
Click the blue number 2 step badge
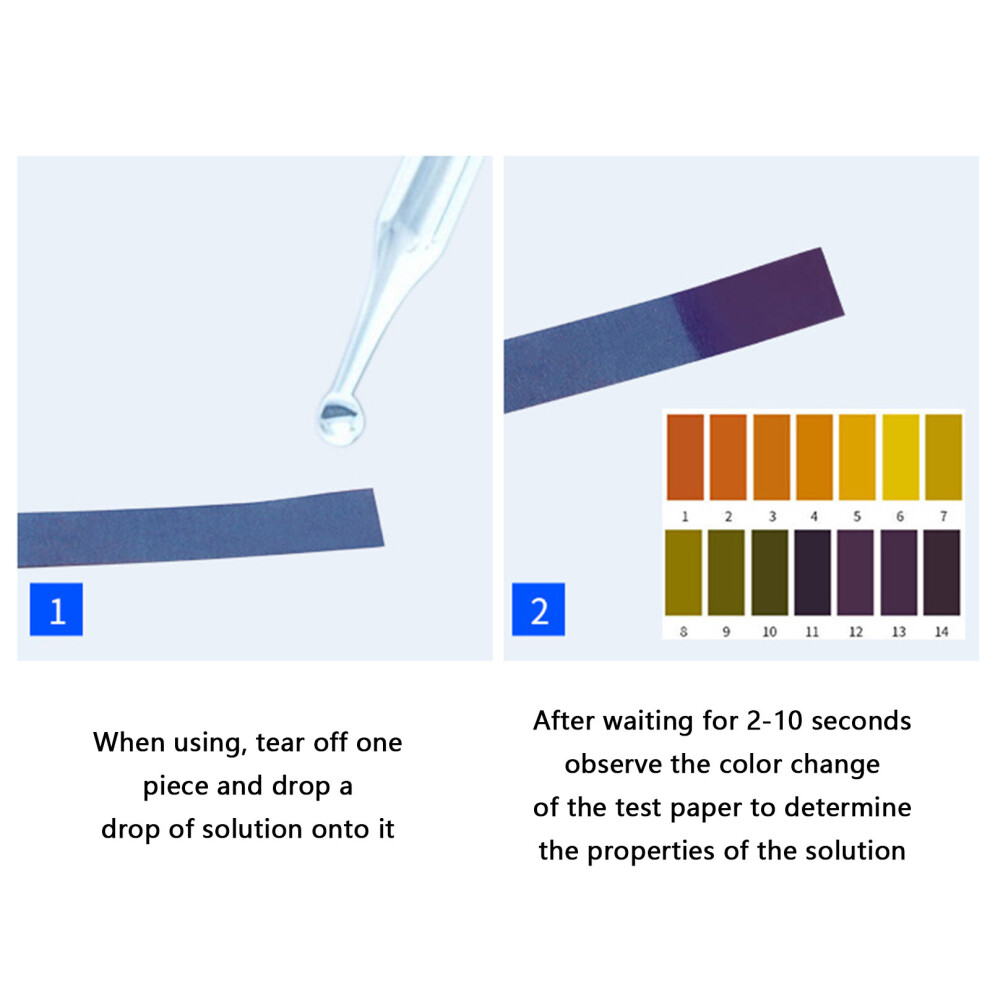538,609
